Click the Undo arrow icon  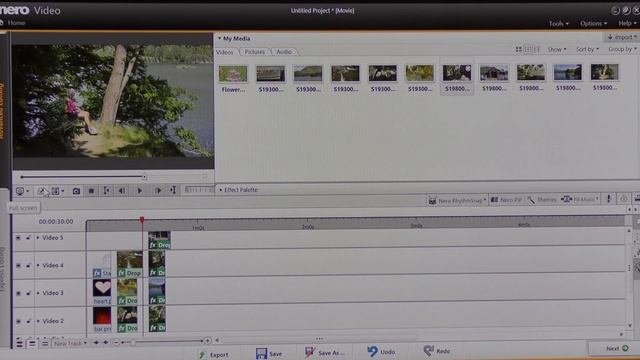372,351
